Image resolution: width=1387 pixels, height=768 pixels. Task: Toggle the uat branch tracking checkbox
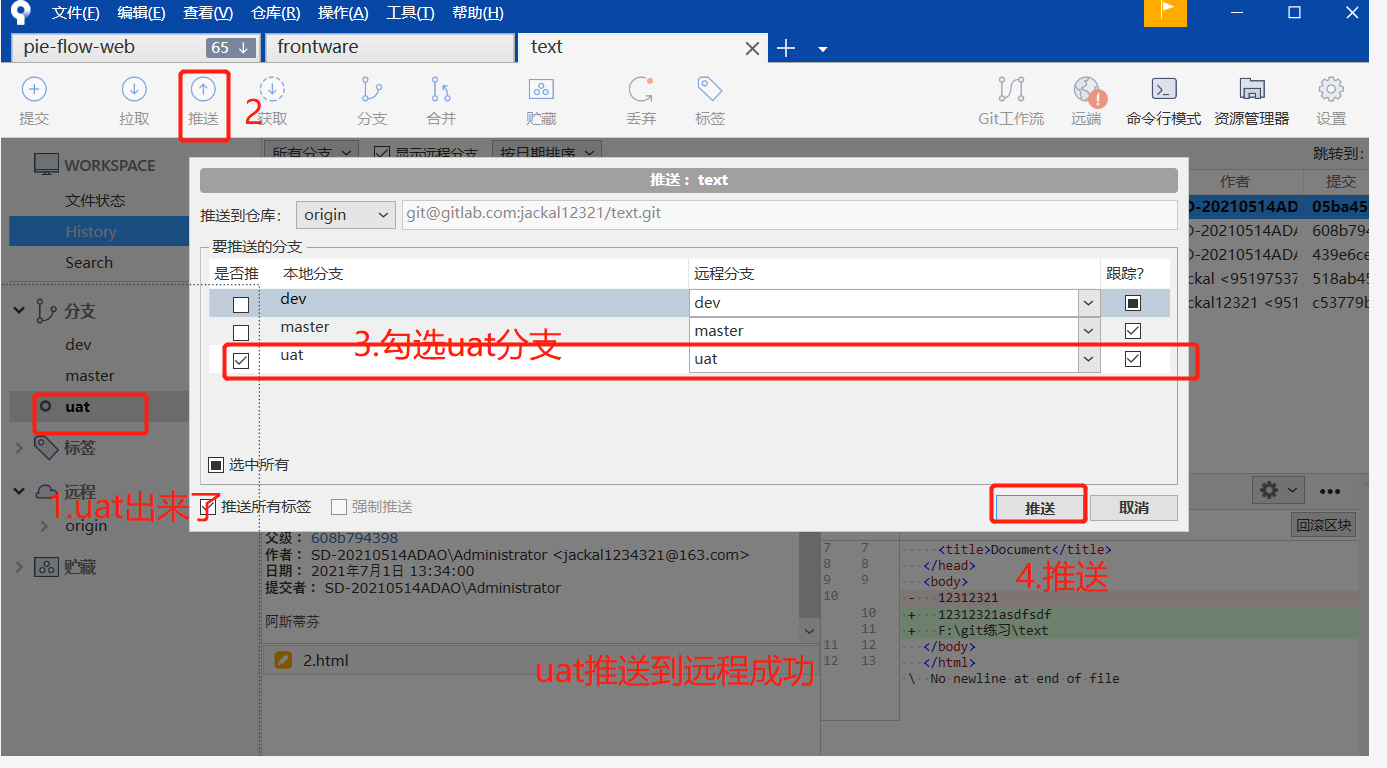1133,358
